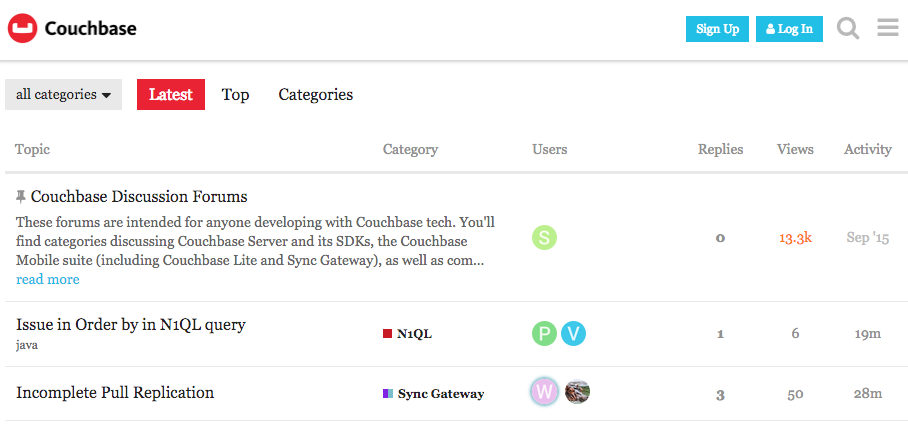Click the green S user avatar
The image size is (908, 430).
(544, 238)
